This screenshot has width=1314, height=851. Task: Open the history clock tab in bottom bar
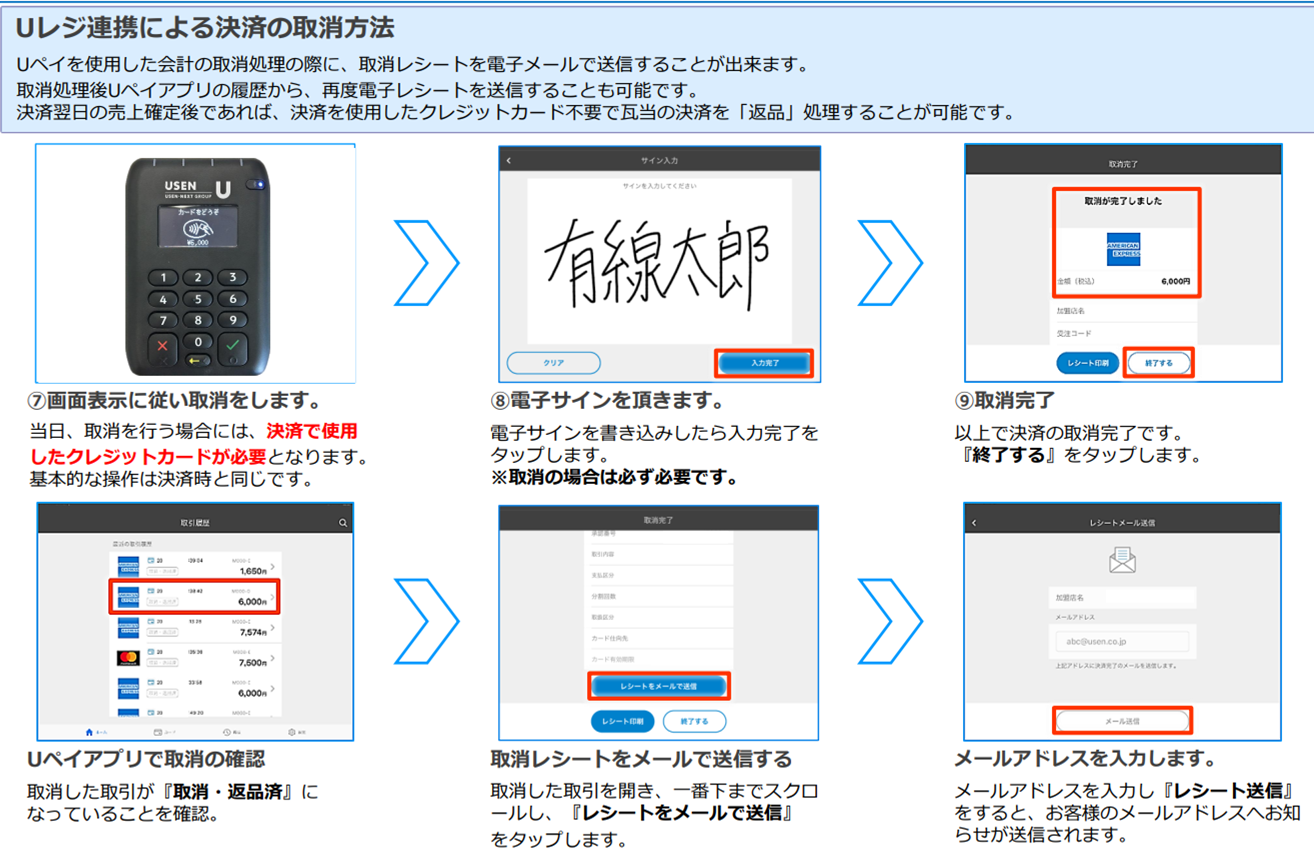pos(227,732)
